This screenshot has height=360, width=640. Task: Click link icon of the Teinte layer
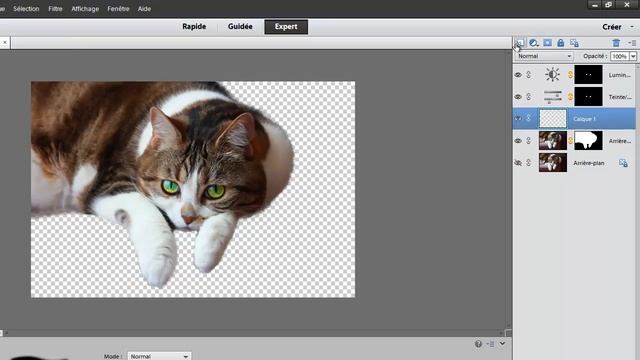point(529,97)
